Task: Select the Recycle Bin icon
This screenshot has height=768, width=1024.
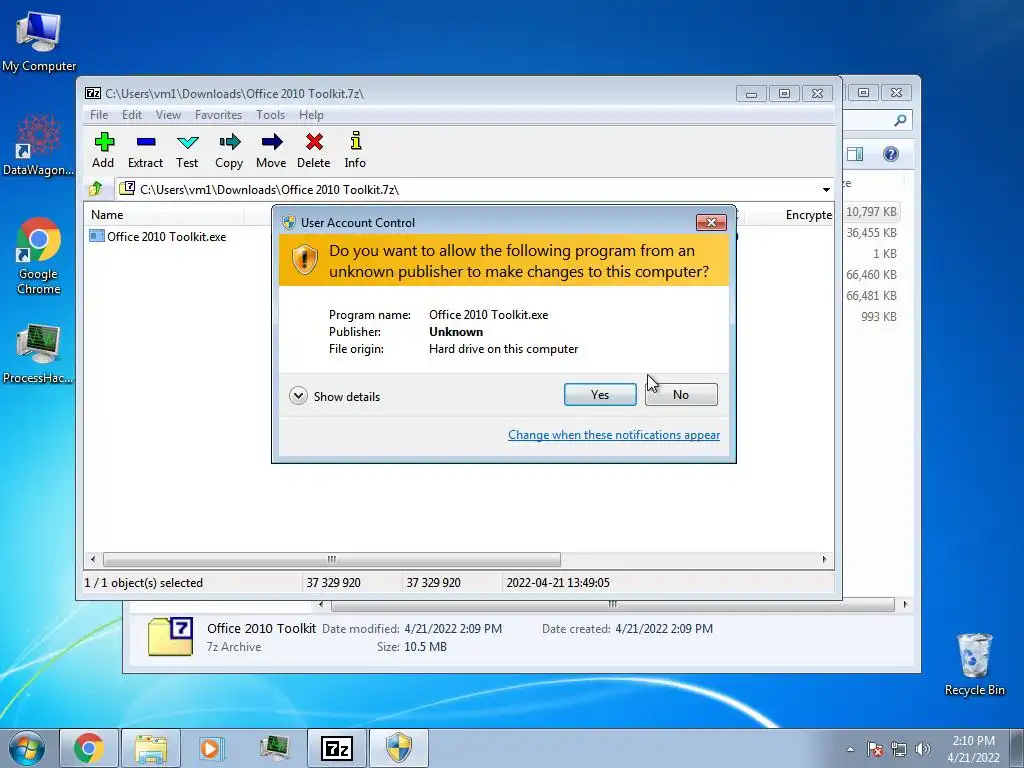Action: click(974, 664)
